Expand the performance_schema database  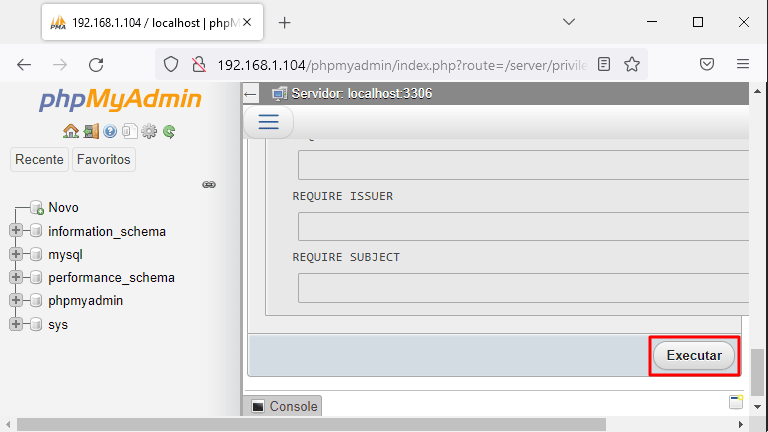[16, 277]
